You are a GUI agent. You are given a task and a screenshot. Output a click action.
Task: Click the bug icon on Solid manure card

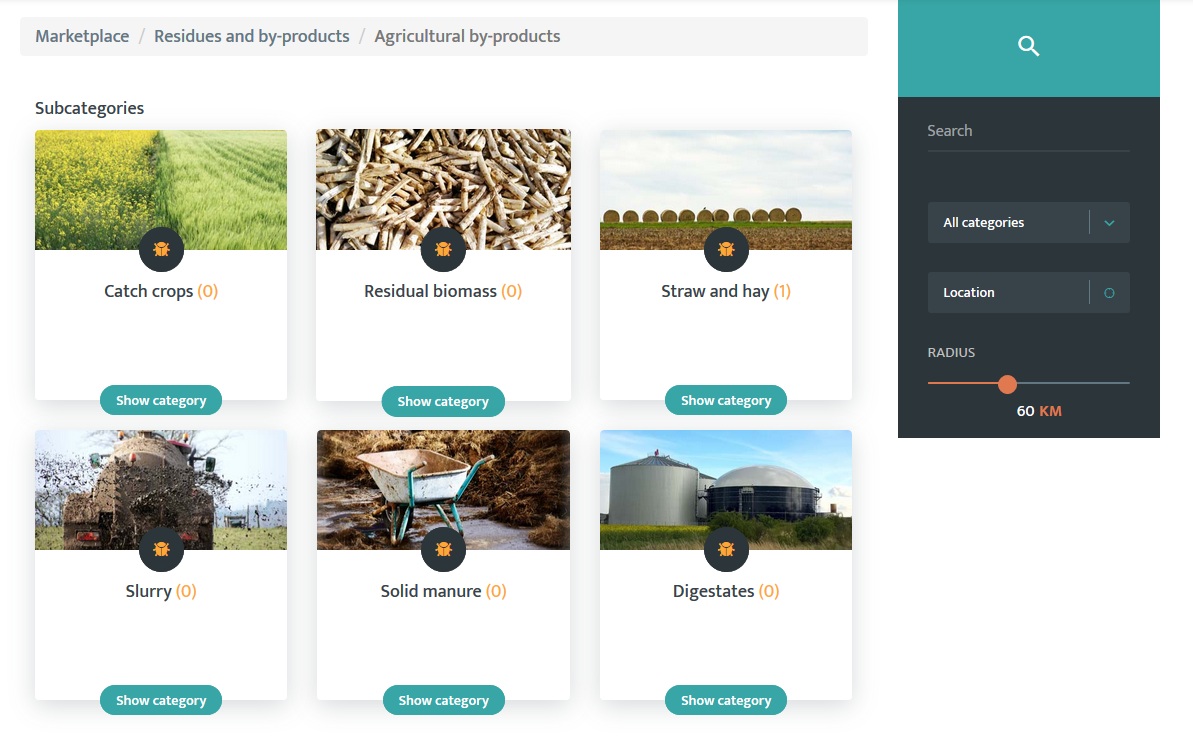click(444, 549)
